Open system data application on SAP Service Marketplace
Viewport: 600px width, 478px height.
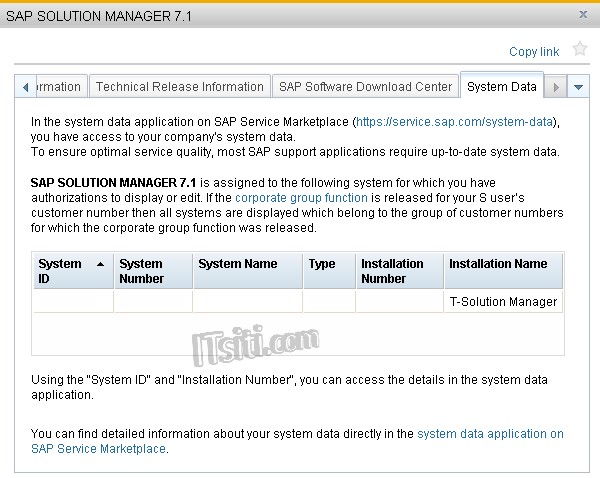[x=490, y=434]
